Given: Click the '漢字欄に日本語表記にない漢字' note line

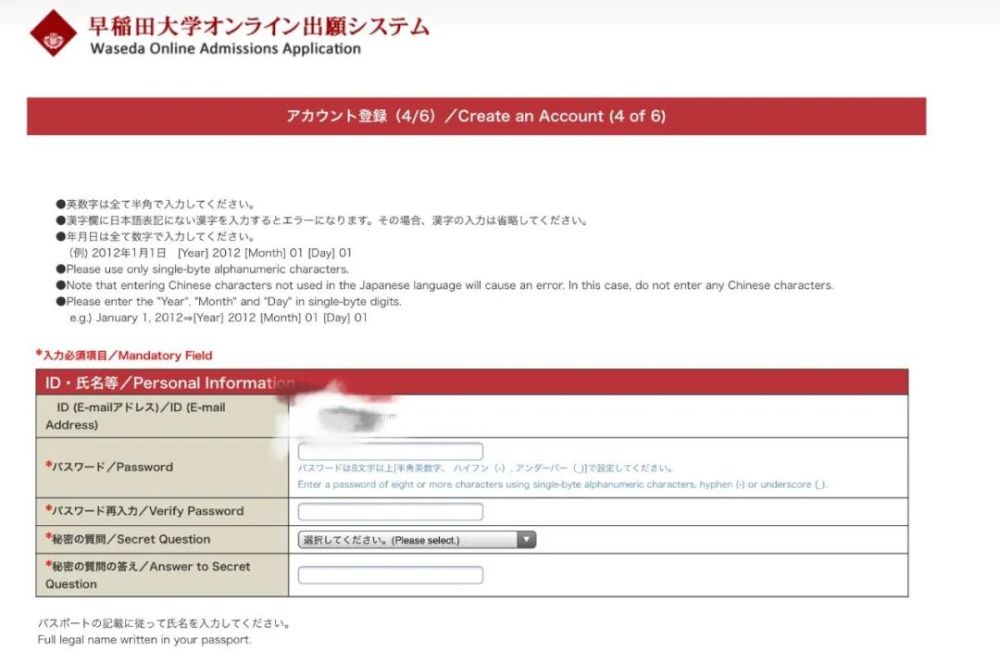Looking at the screenshot, I should click(x=322, y=220).
